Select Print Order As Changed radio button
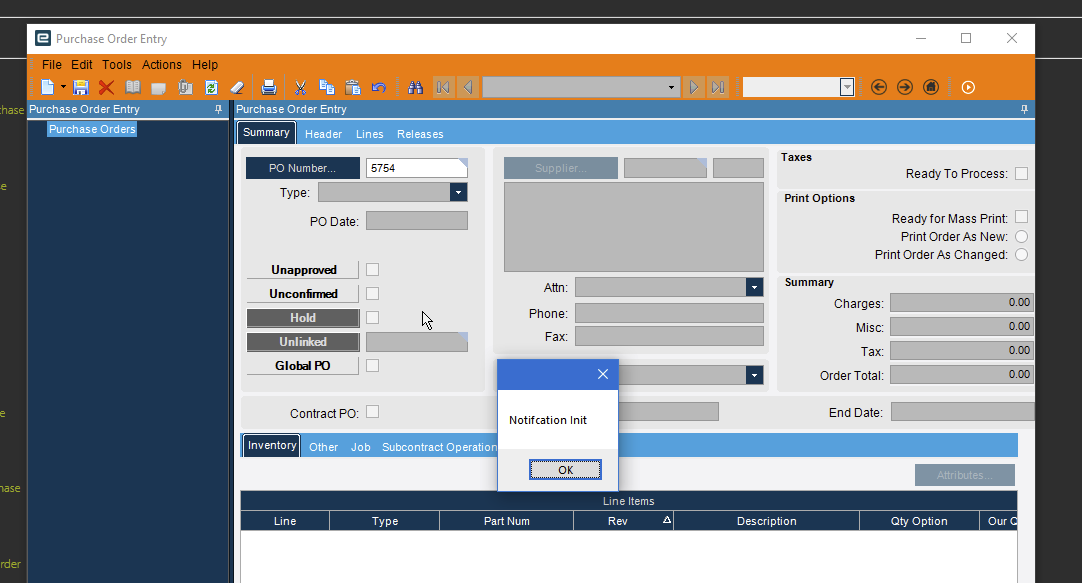This screenshot has width=1082, height=583. click(x=1021, y=255)
